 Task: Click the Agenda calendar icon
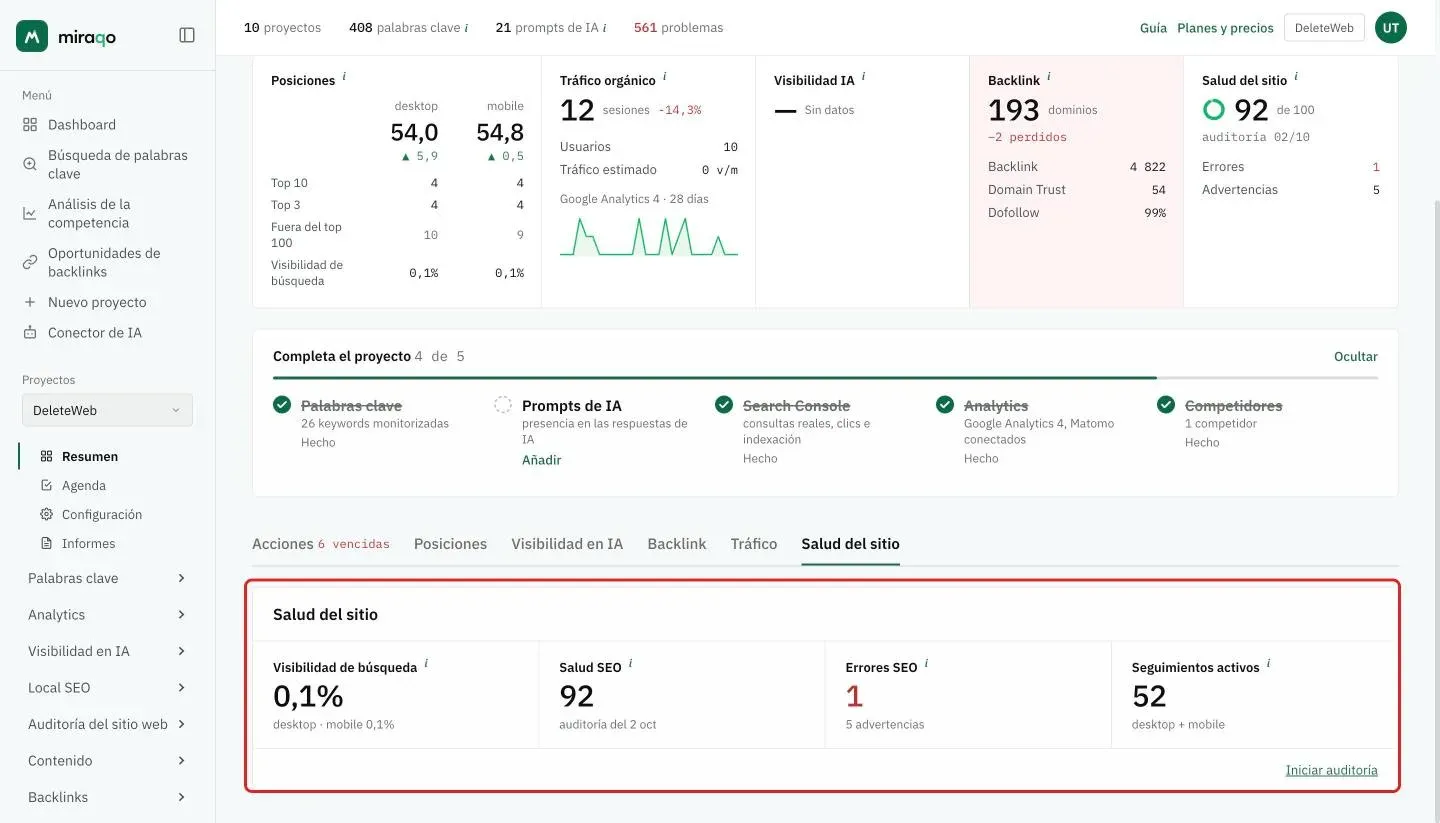point(46,485)
